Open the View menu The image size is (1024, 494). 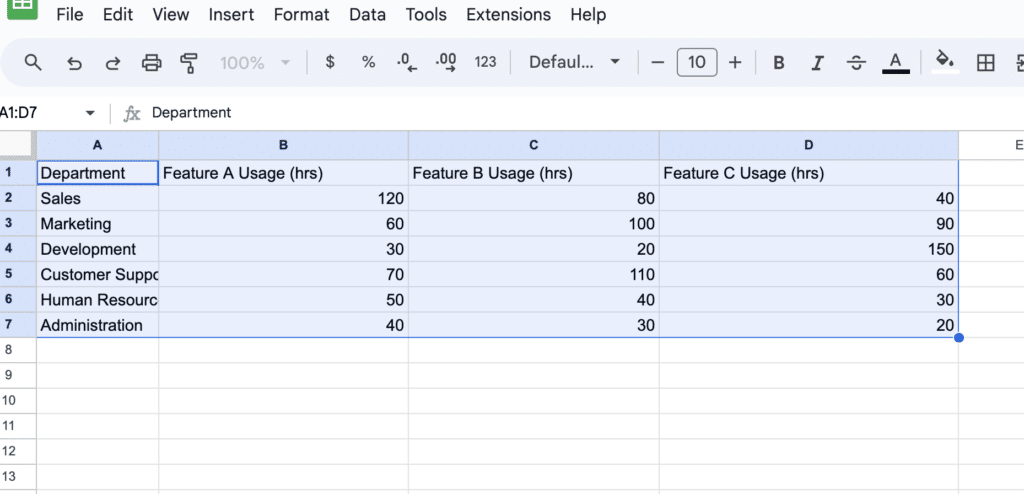171,14
